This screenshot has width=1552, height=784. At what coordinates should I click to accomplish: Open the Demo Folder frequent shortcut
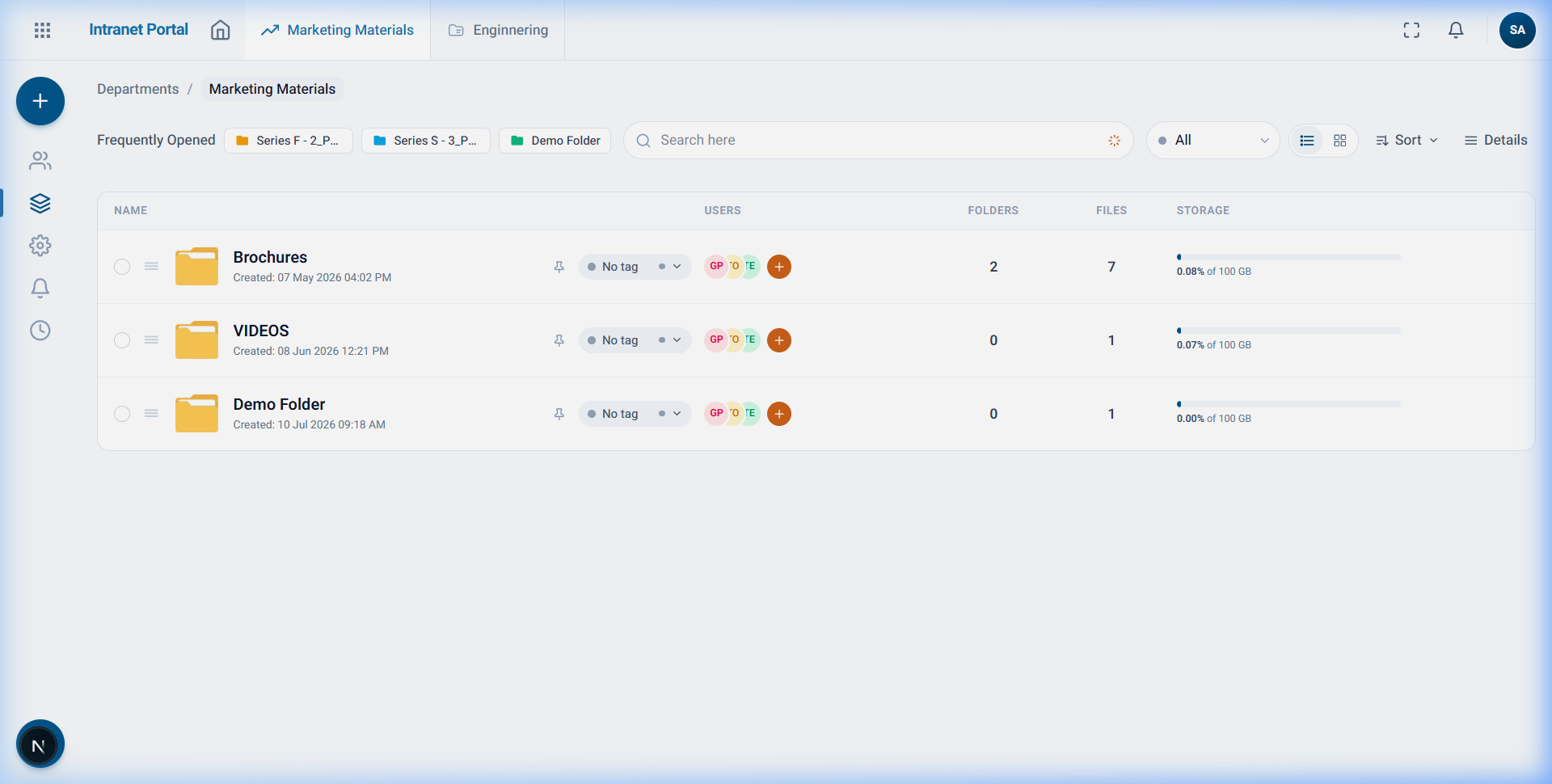point(555,141)
